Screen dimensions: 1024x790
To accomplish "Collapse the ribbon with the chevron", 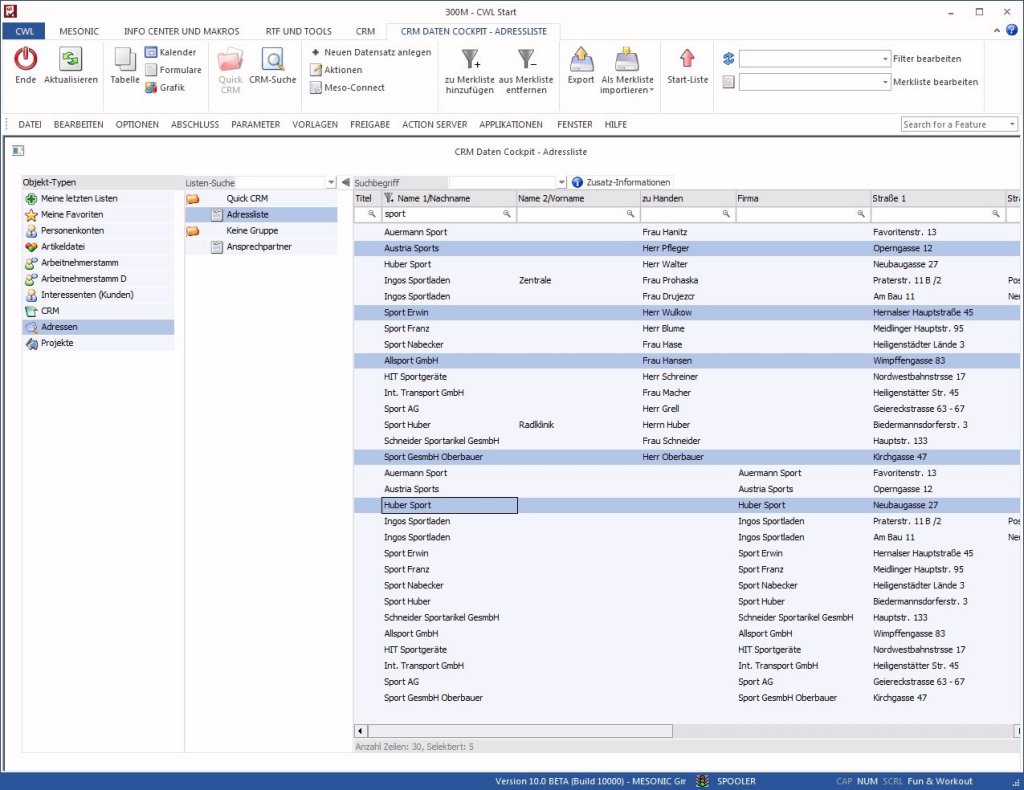I will (997, 31).
